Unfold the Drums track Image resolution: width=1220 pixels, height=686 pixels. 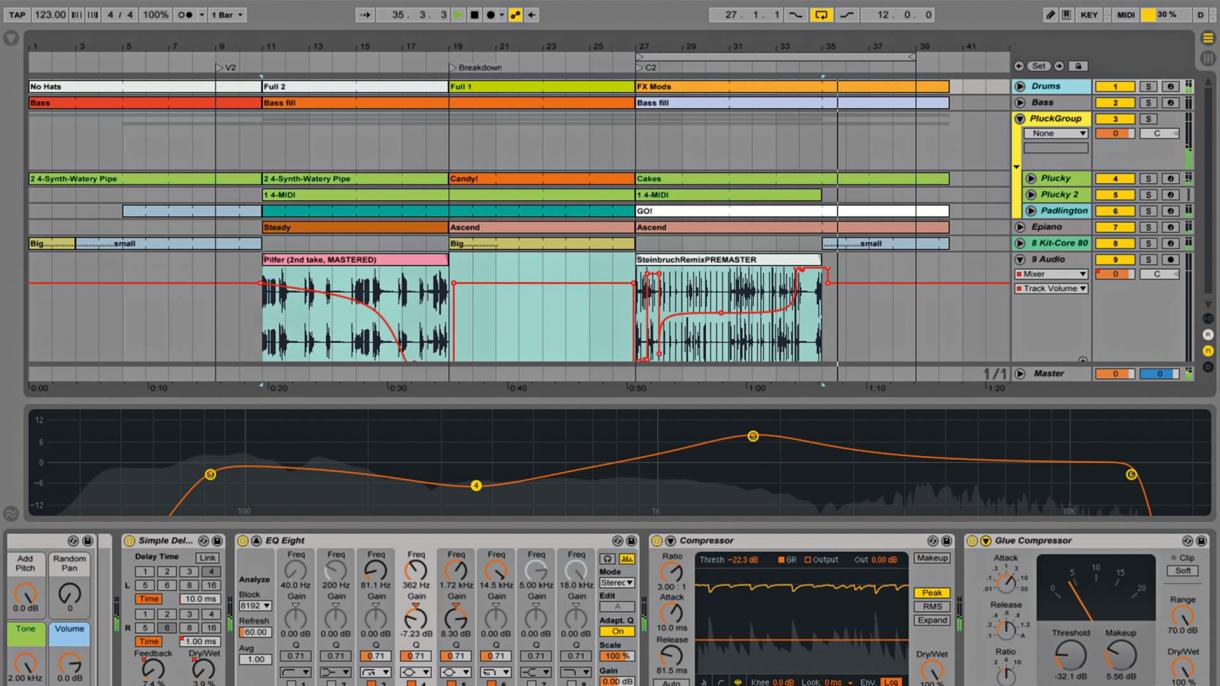click(x=1020, y=87)
